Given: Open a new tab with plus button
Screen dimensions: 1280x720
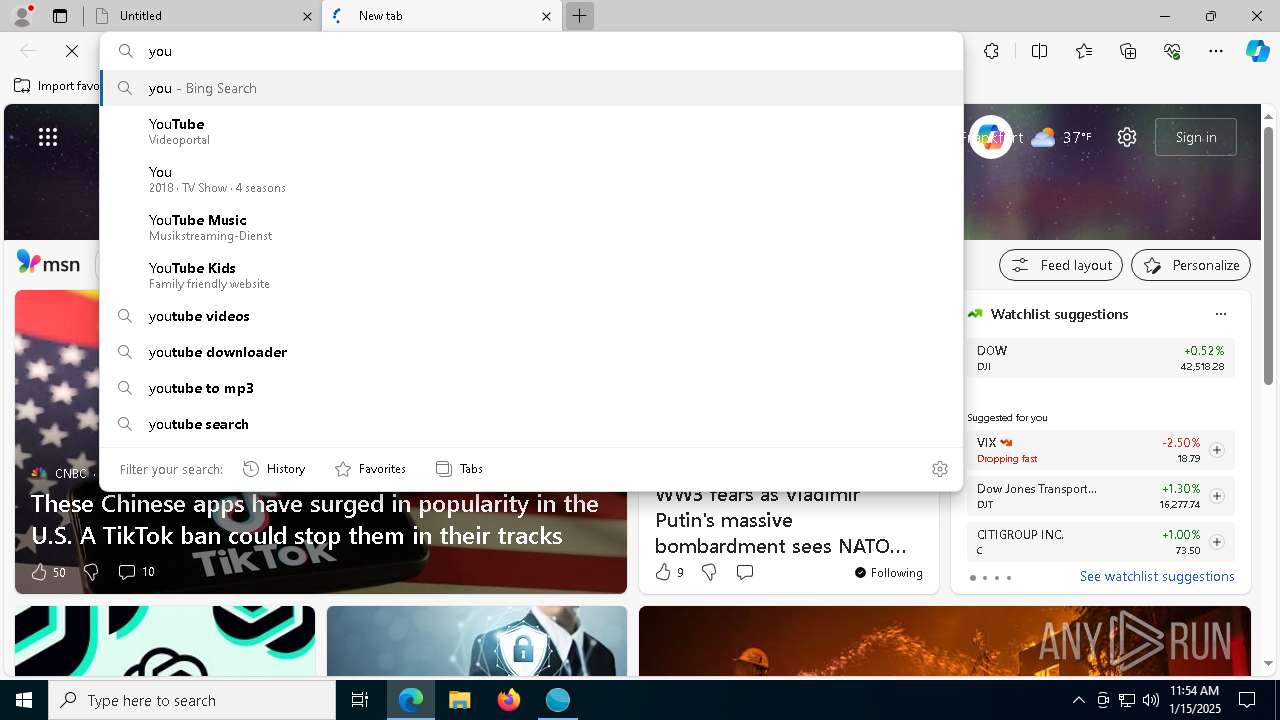Looking at the screenshot, I should pos(579,16).
